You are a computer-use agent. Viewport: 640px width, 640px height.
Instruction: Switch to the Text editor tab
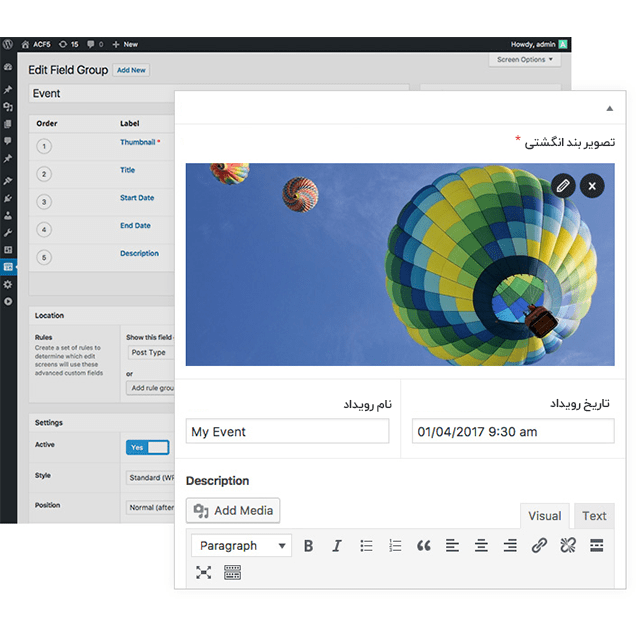click(x=594, y=516)
